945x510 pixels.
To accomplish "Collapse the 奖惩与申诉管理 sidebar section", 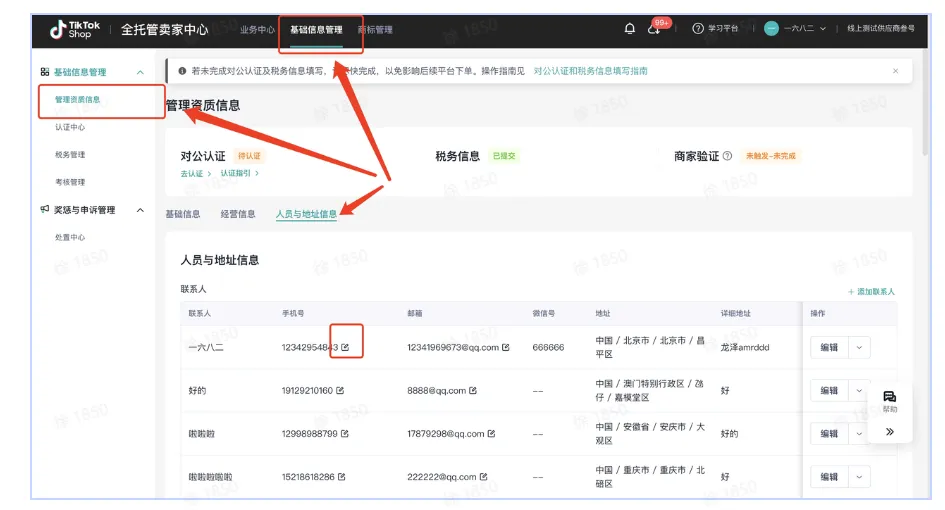I will (x=140, y=210).
